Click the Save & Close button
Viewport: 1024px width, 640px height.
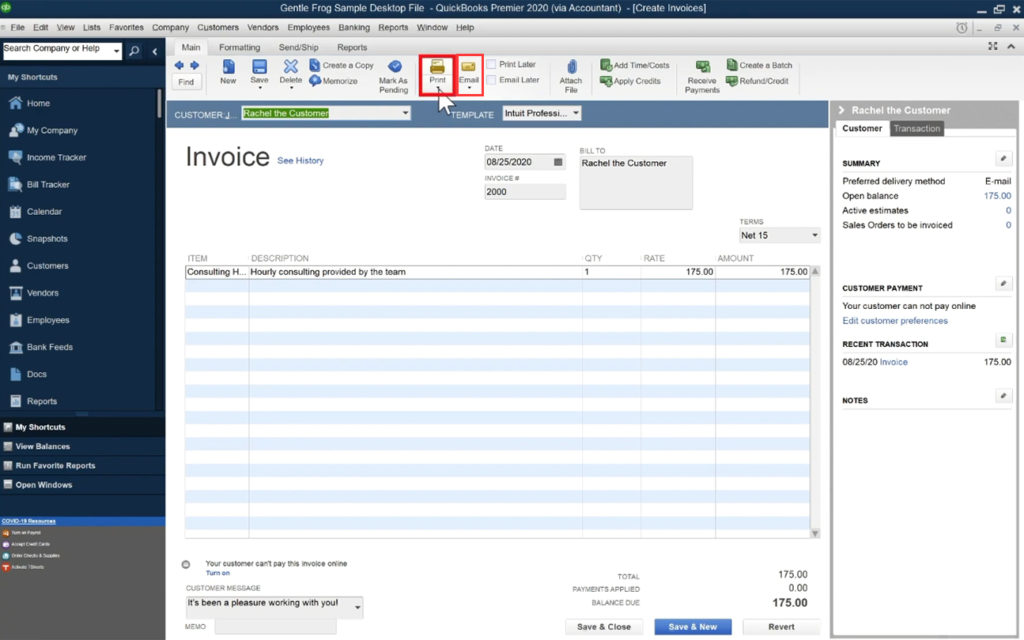(603, 627)
